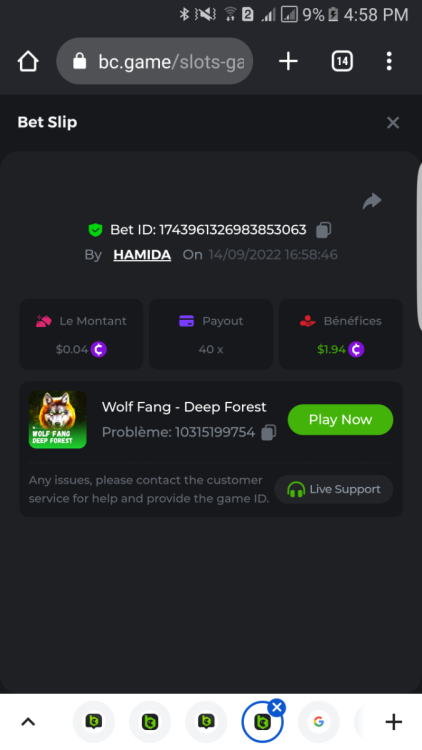Share the bet slip using the arrow icon
Screen dimensions: 422x750
point(372,201)
